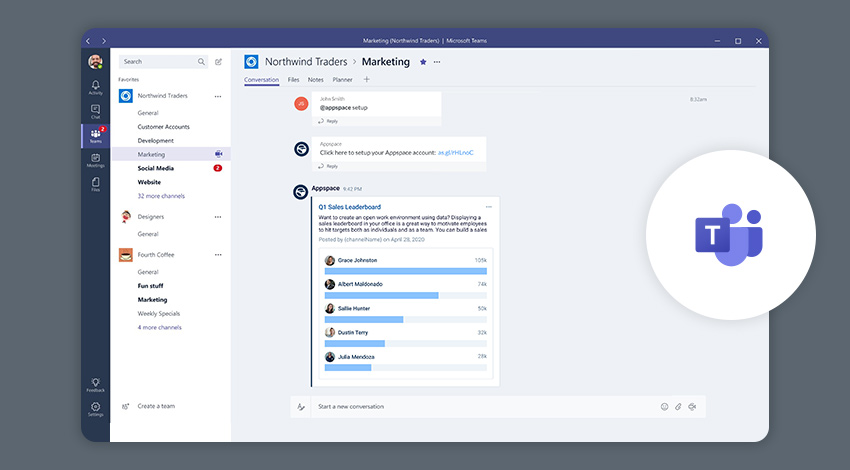Switch to the Conversation tab
Image resolution: width=850 pixels, height=470 pixels.
pyautogui.click(x=261, y=80)
